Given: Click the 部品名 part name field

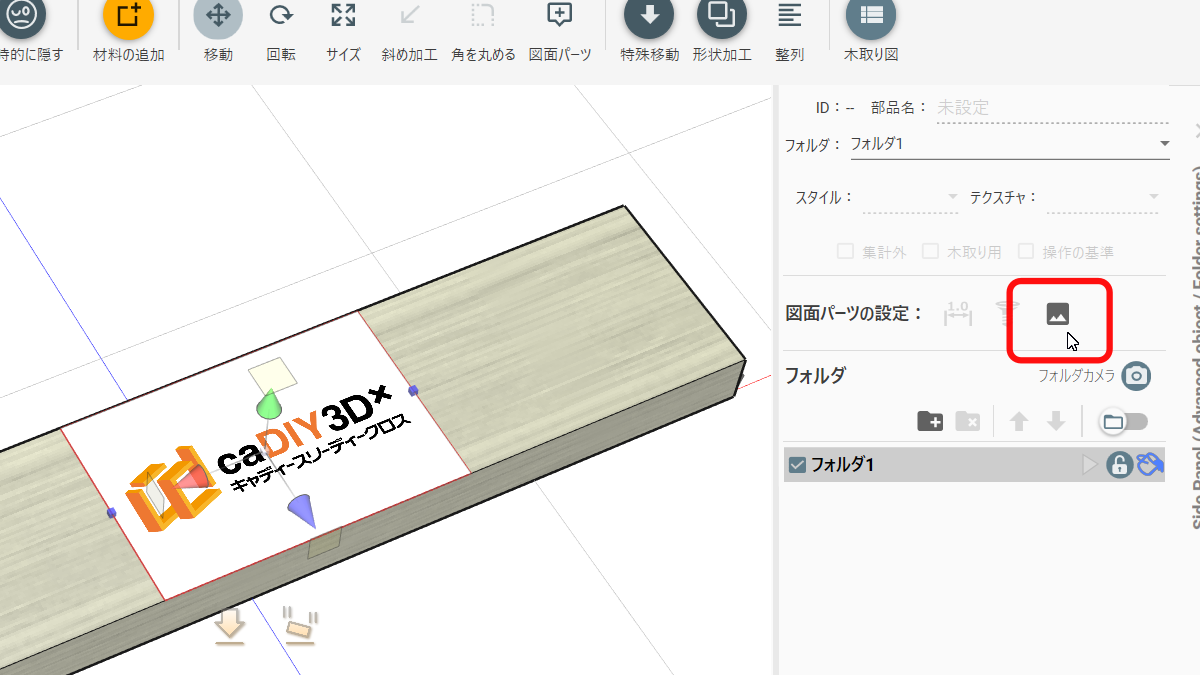Looking at the screenshot, I should tap(1053, 108).
